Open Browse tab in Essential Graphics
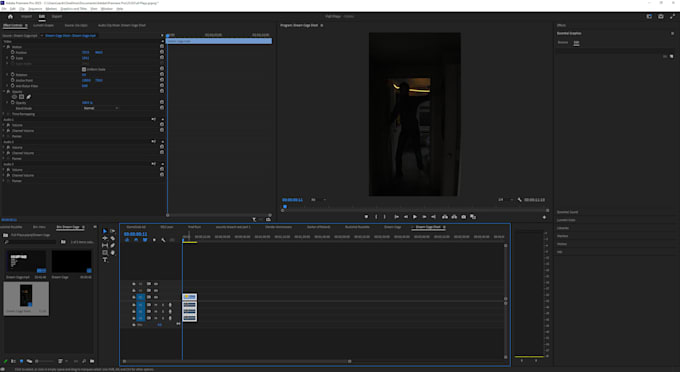 pos(562,42)
